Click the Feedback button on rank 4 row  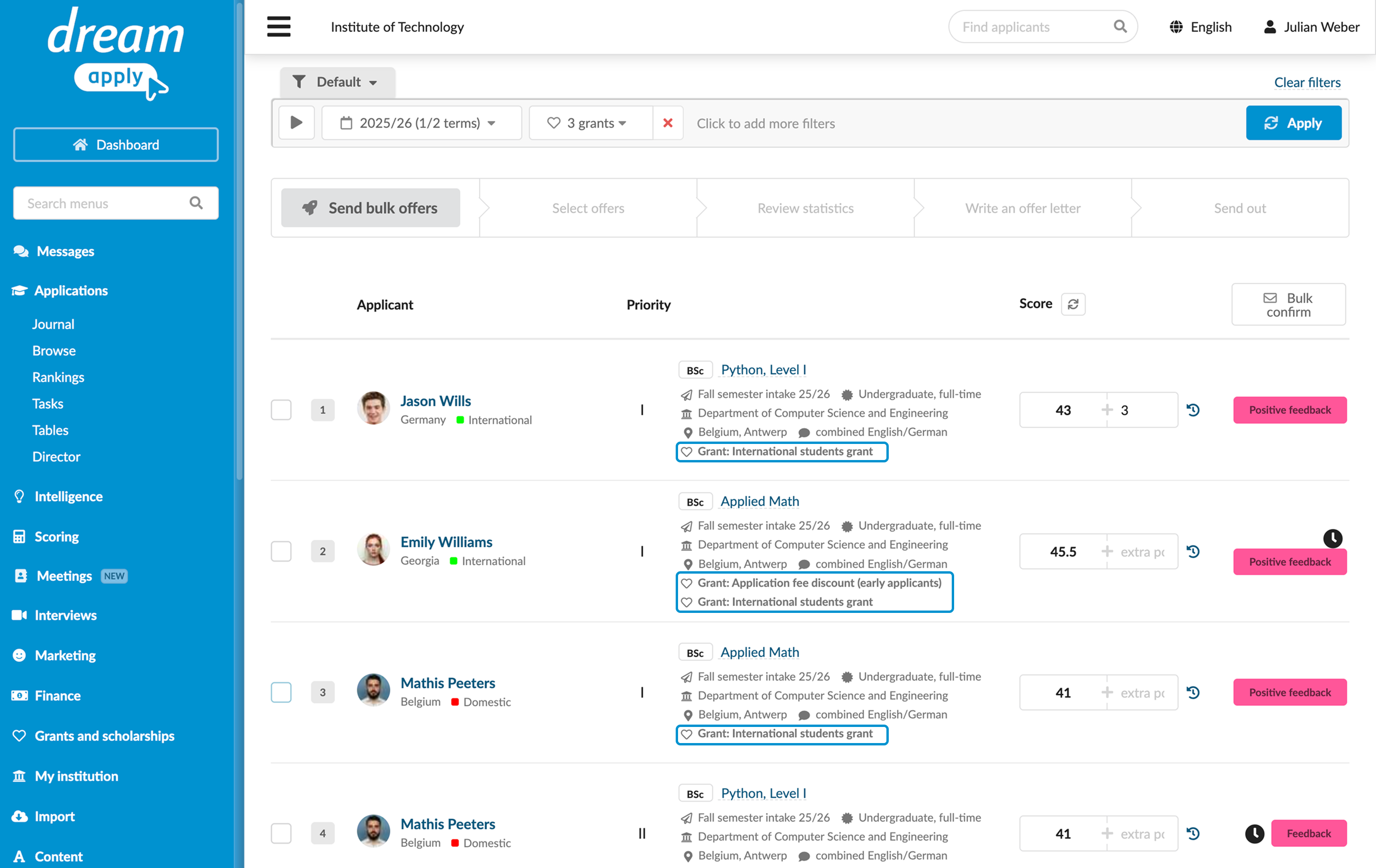(1309, 833)
